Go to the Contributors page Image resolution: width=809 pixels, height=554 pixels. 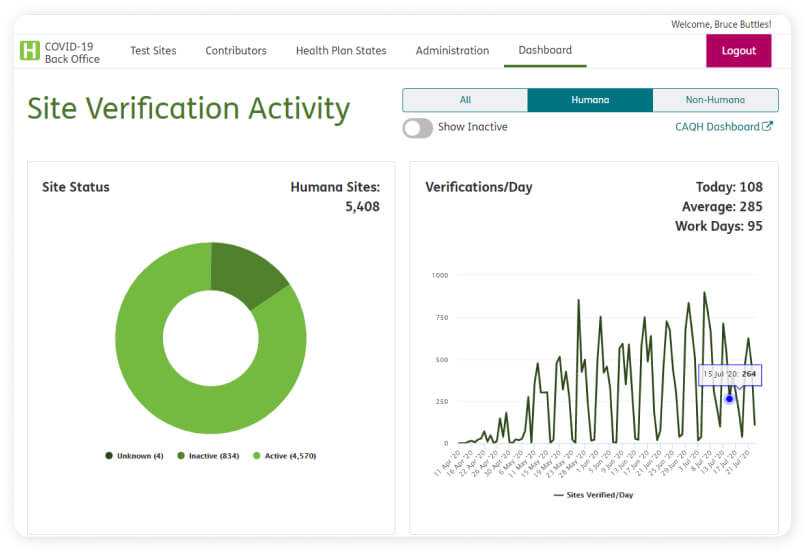236,51
